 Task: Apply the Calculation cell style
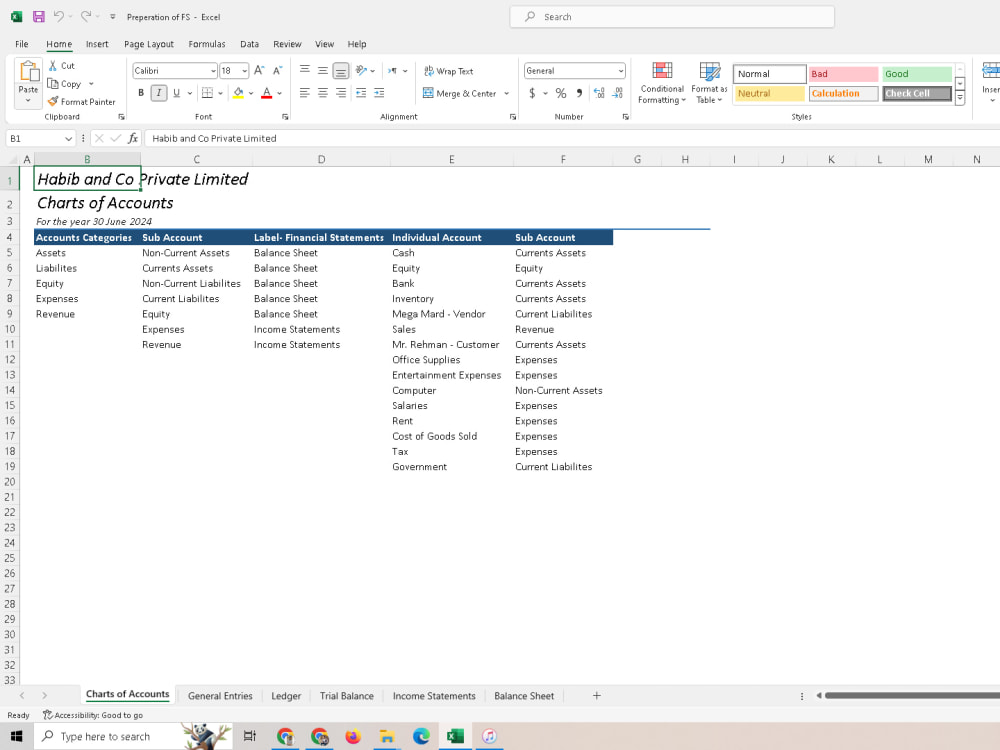click(844, 93)
